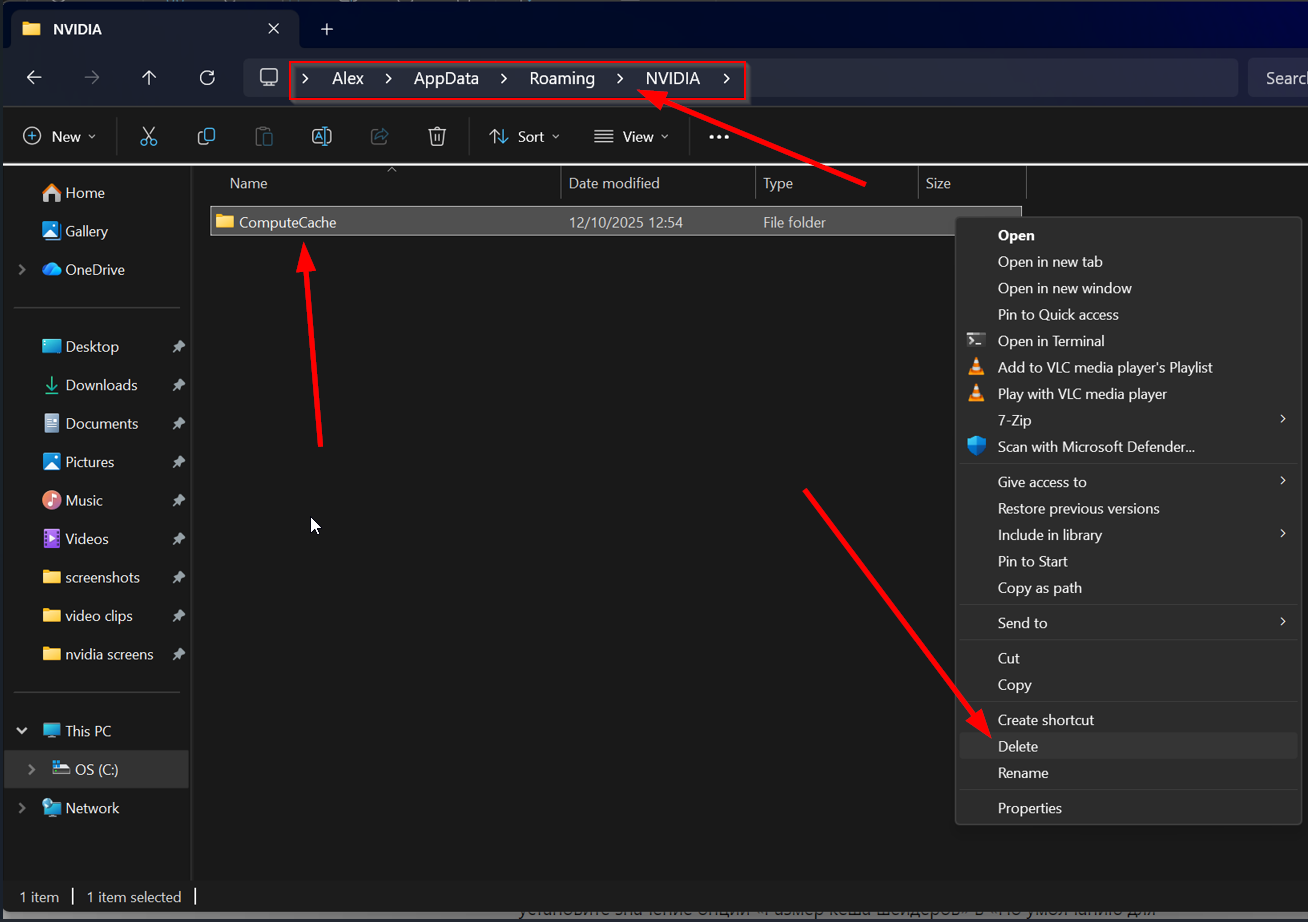Expand the OneDrive tree node

(23, 270)
